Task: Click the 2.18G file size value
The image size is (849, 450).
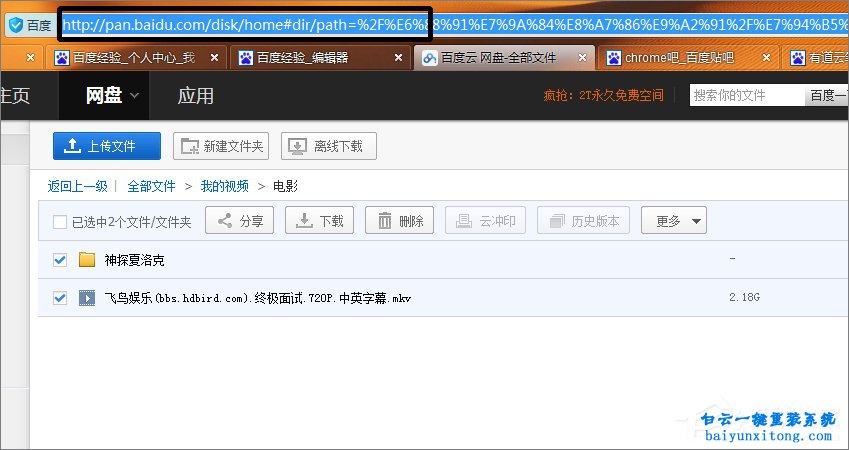Action: (x=744, y=297)
